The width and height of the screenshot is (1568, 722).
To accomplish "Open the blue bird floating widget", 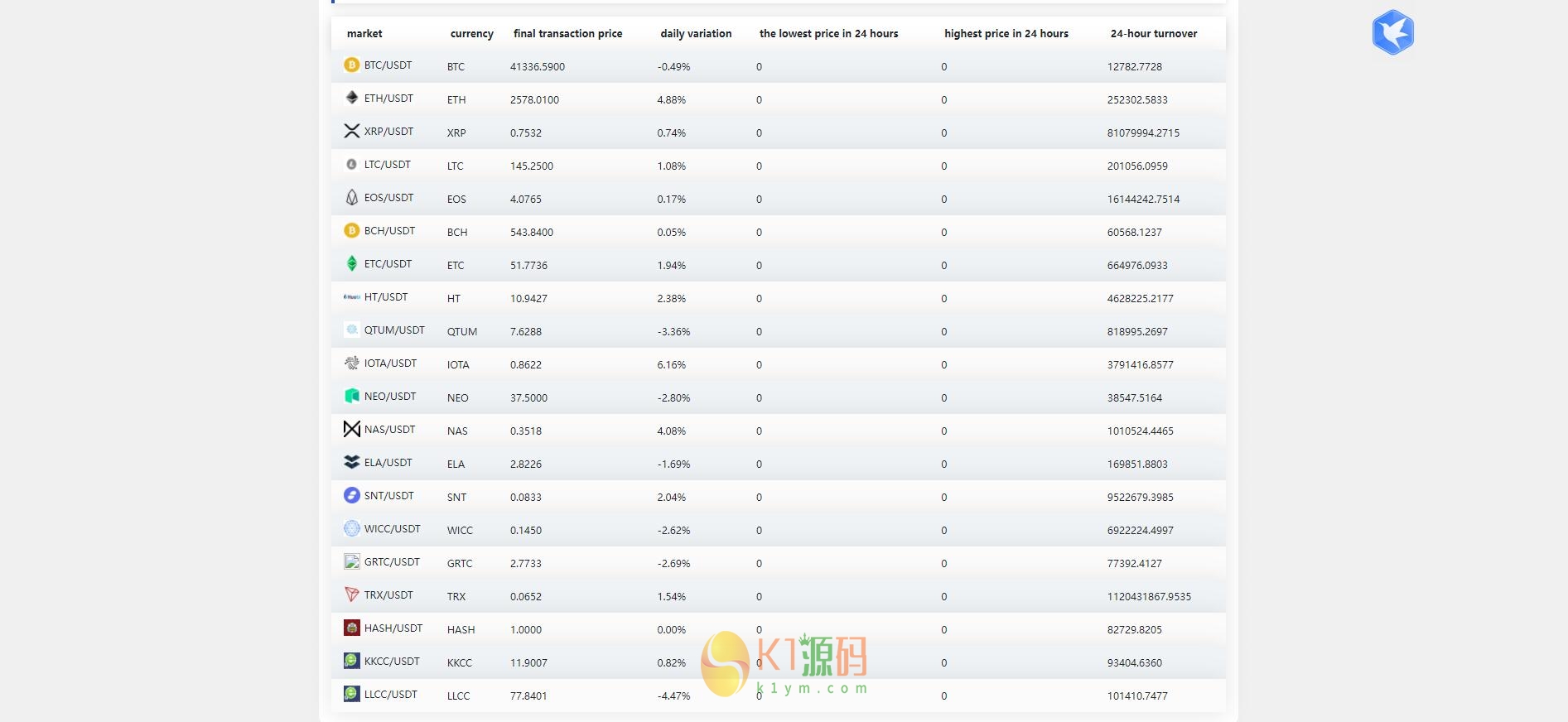I will click(1392, 32).
